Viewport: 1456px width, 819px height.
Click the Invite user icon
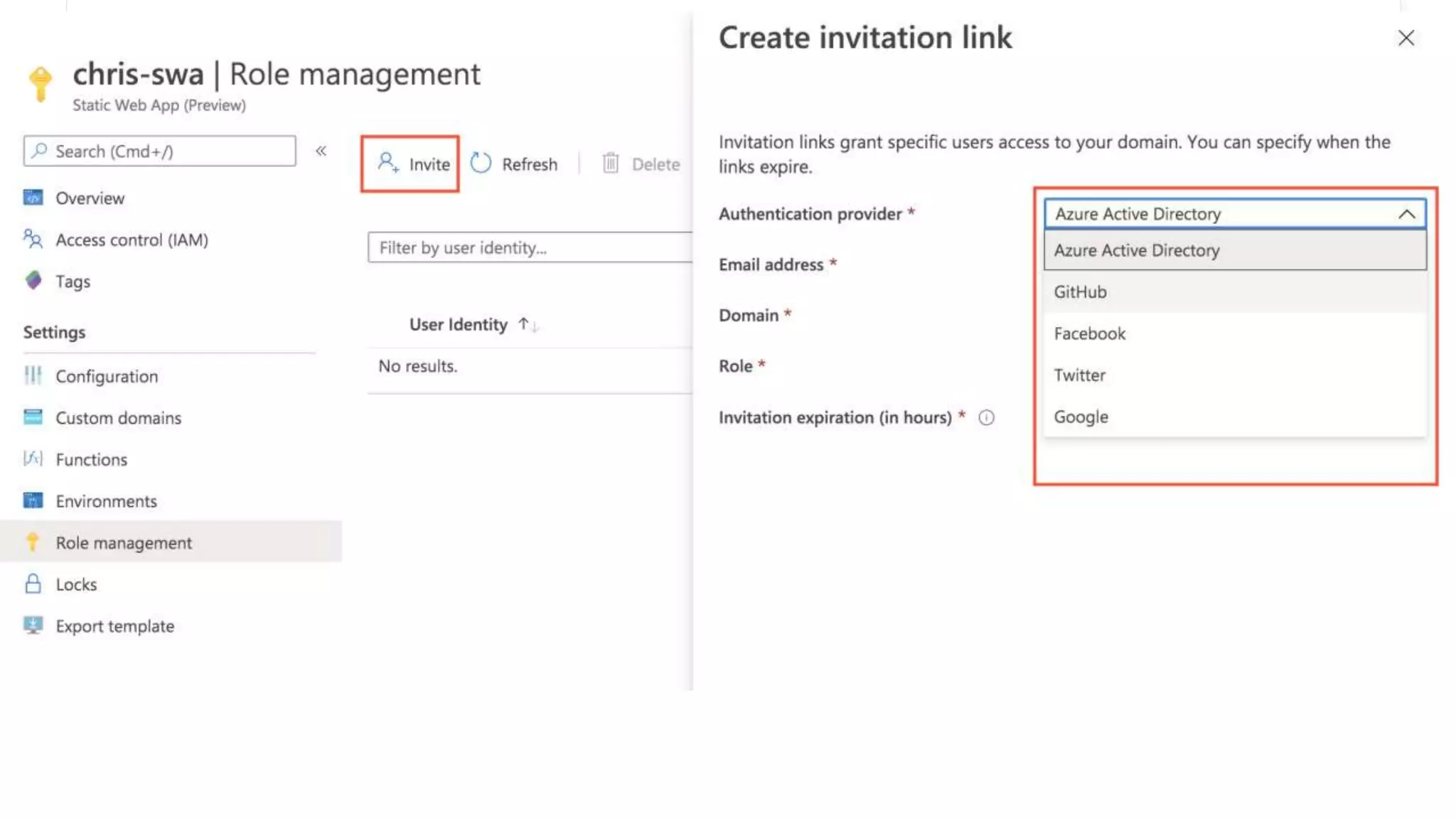pyautogui.click(x=387, y=163)
